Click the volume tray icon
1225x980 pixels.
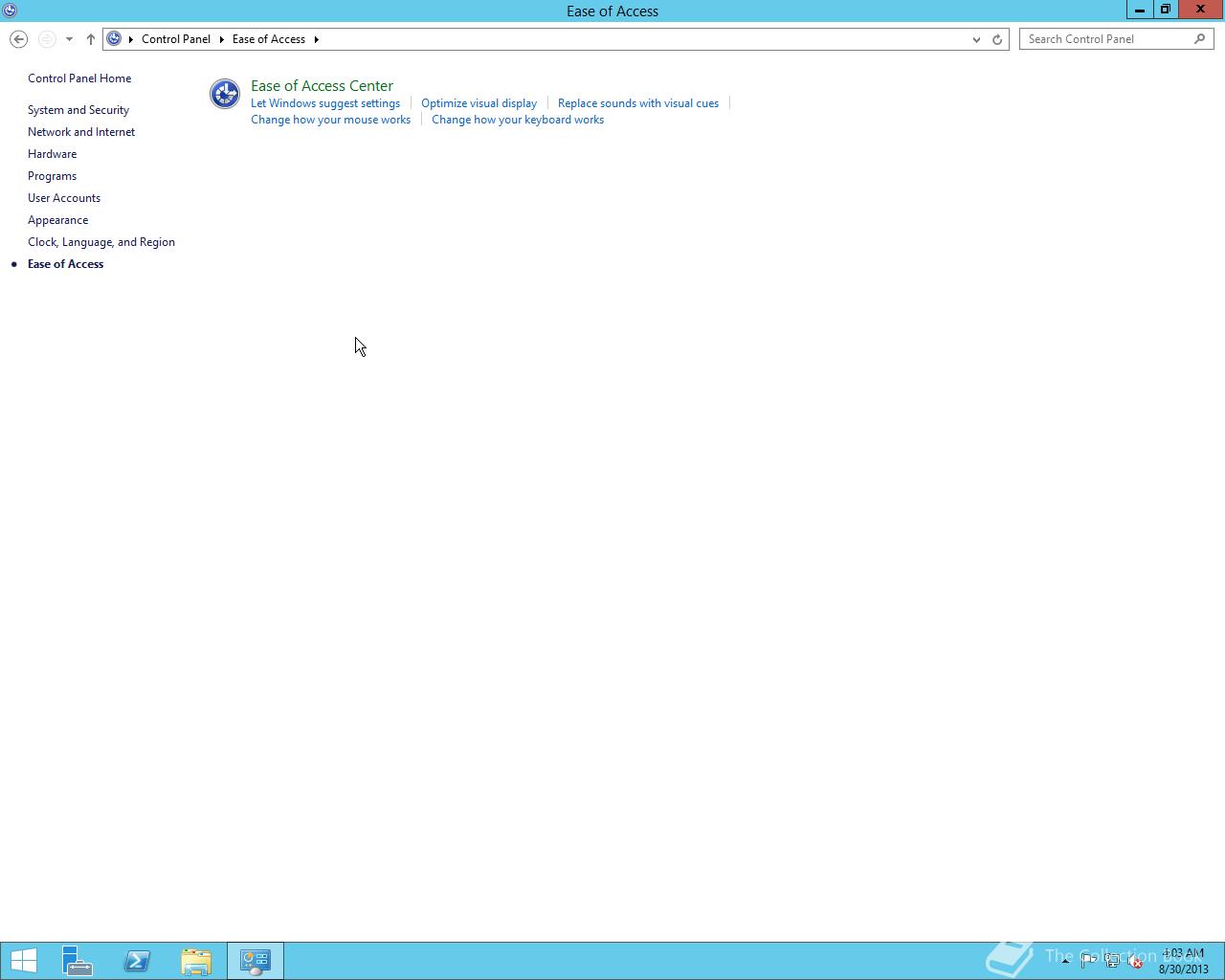point(1135,961)
